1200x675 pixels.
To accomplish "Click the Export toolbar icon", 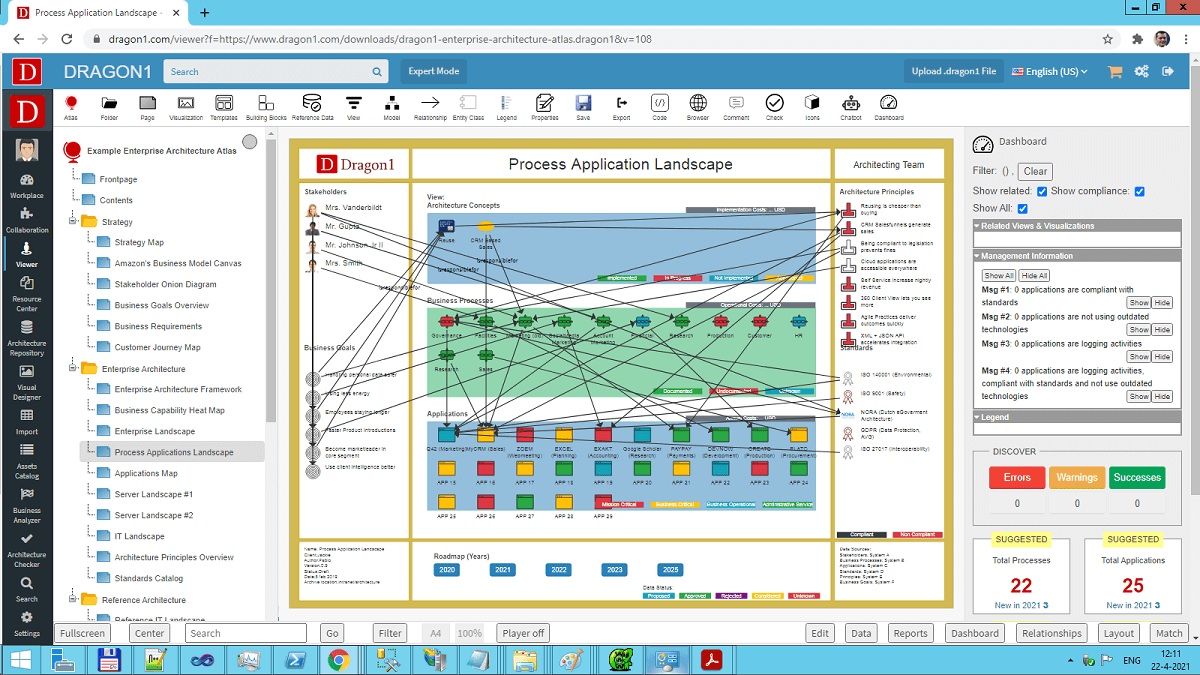I will [622, 107].
